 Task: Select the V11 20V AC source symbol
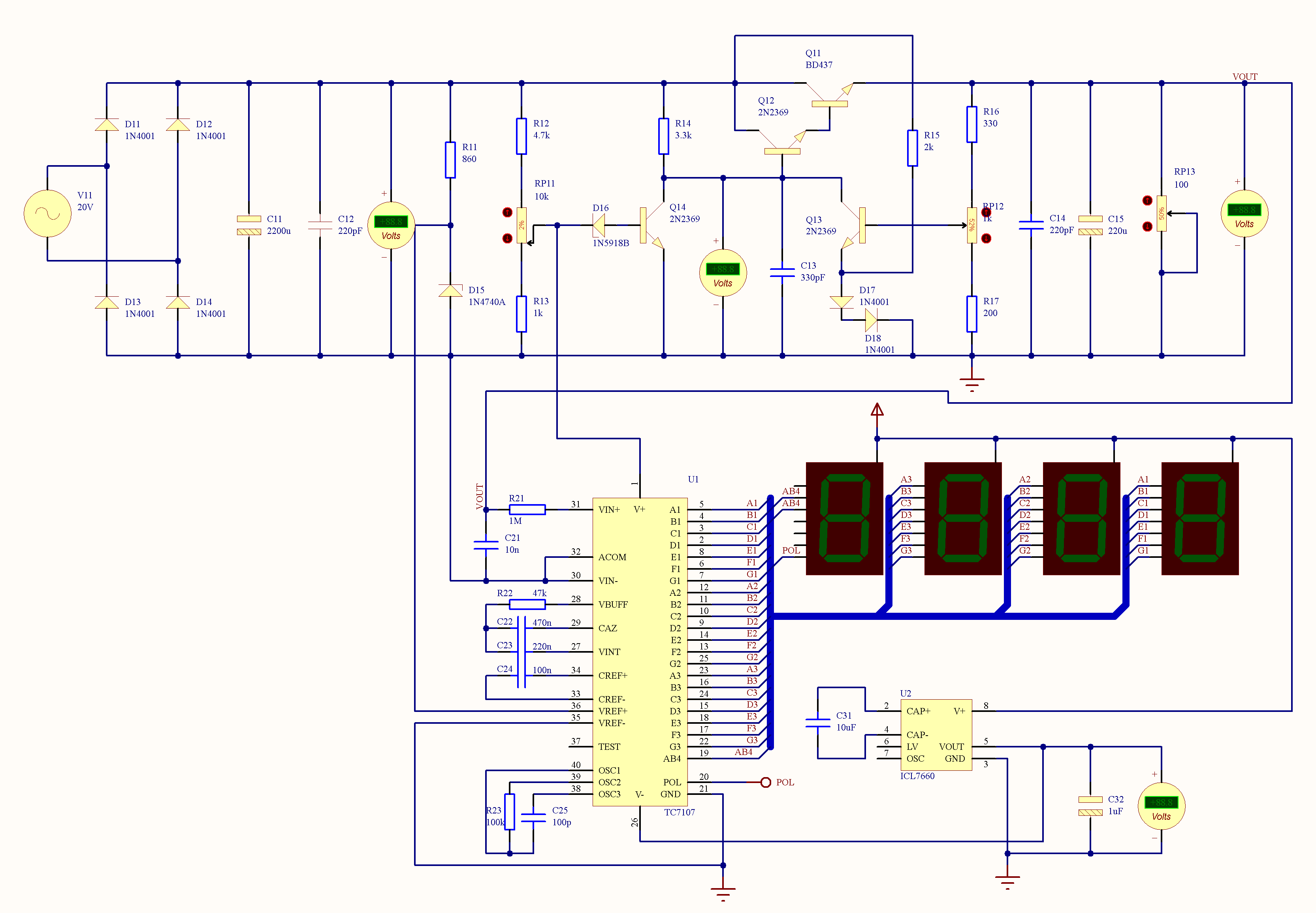tap(47, 213)
